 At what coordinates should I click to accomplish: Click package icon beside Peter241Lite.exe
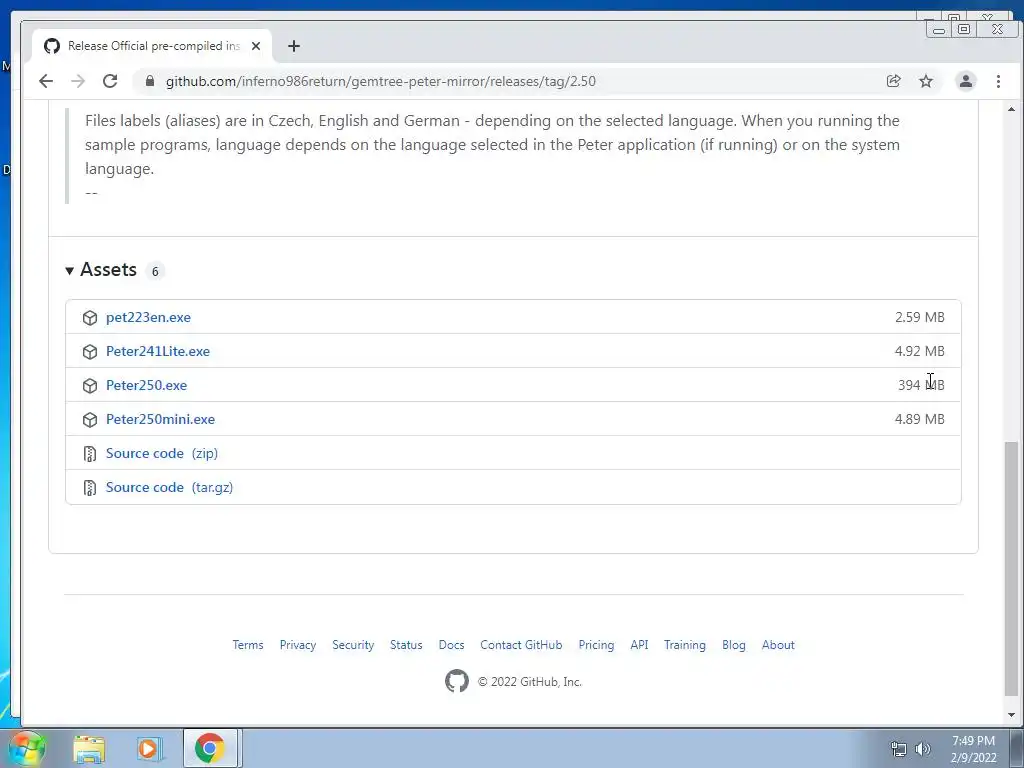[x=90, y=351]
